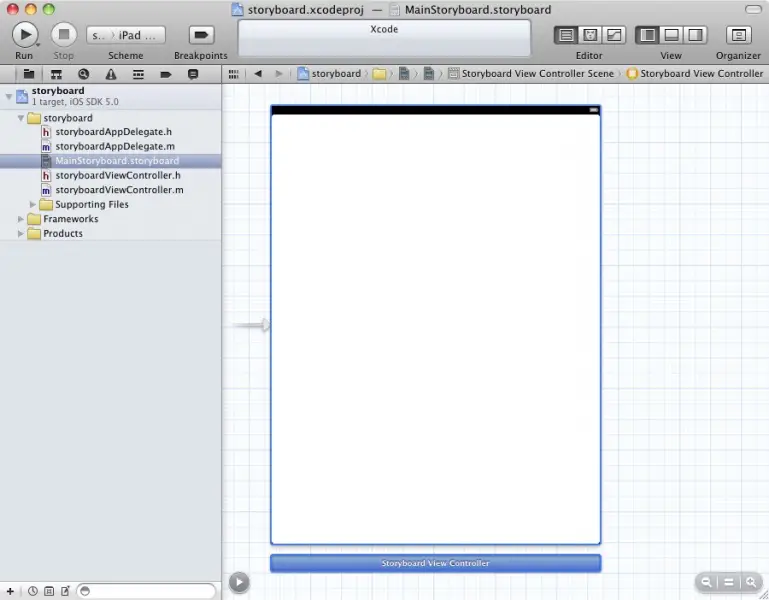
Task: Open storyboardViewController.m file
Action: point(119,189)
